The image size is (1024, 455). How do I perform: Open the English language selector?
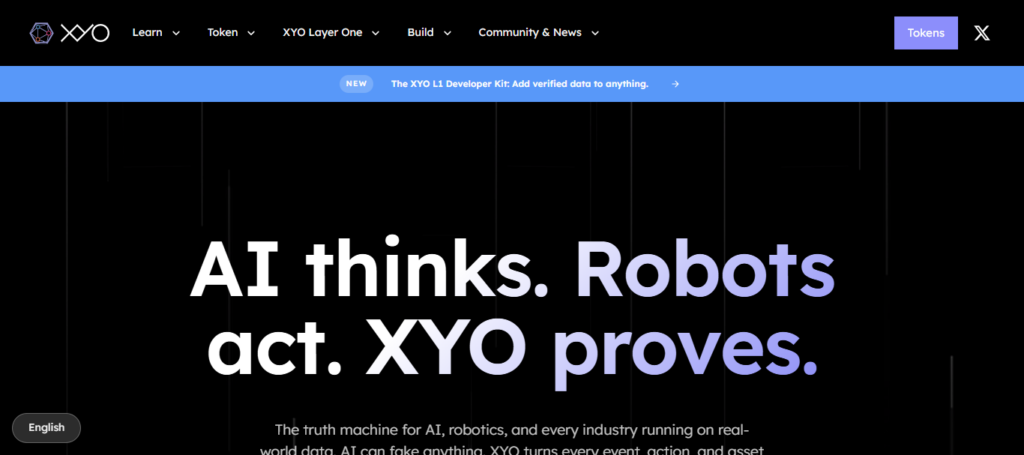pos(46,428)
